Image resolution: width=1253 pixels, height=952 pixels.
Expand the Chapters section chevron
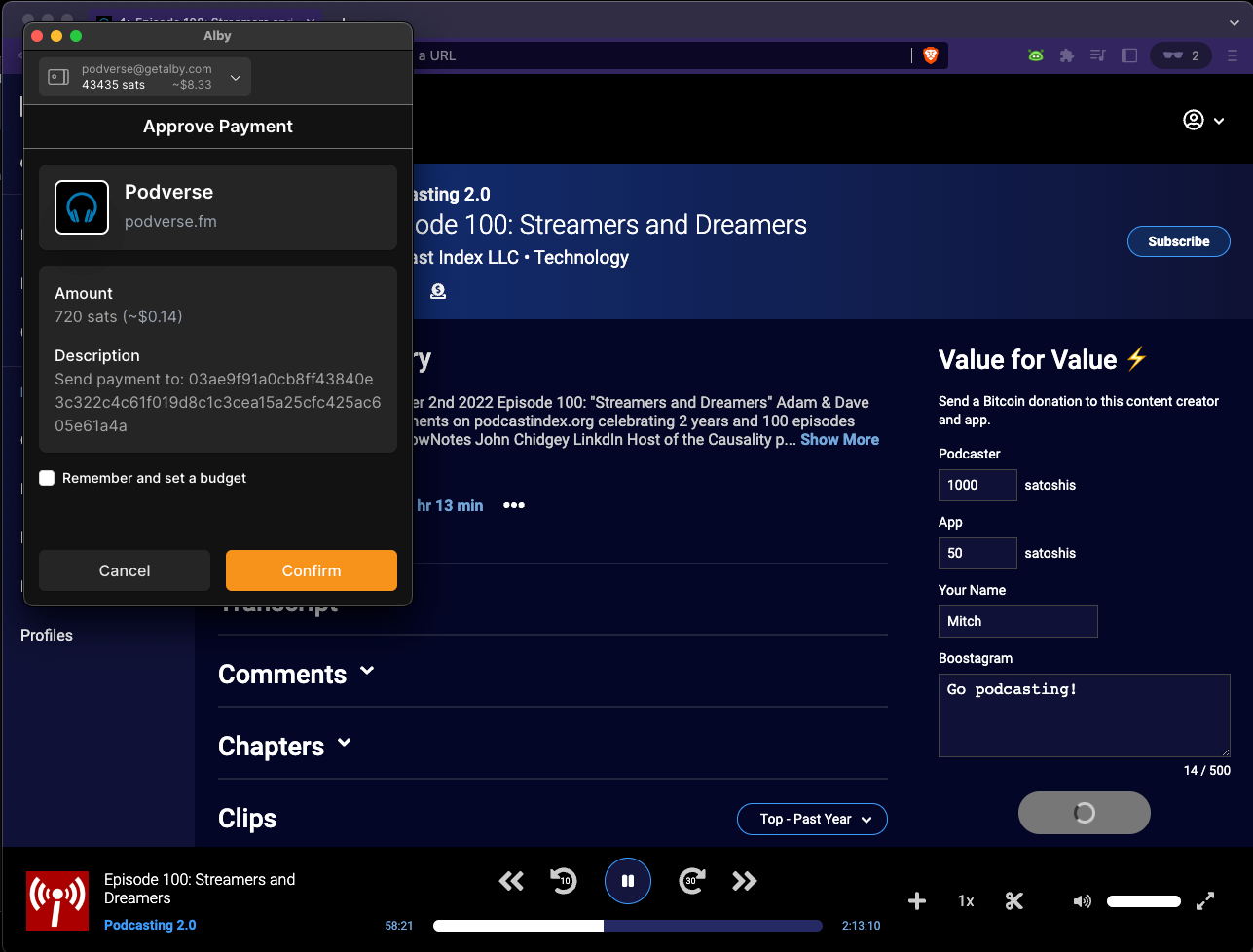(345, 743)
